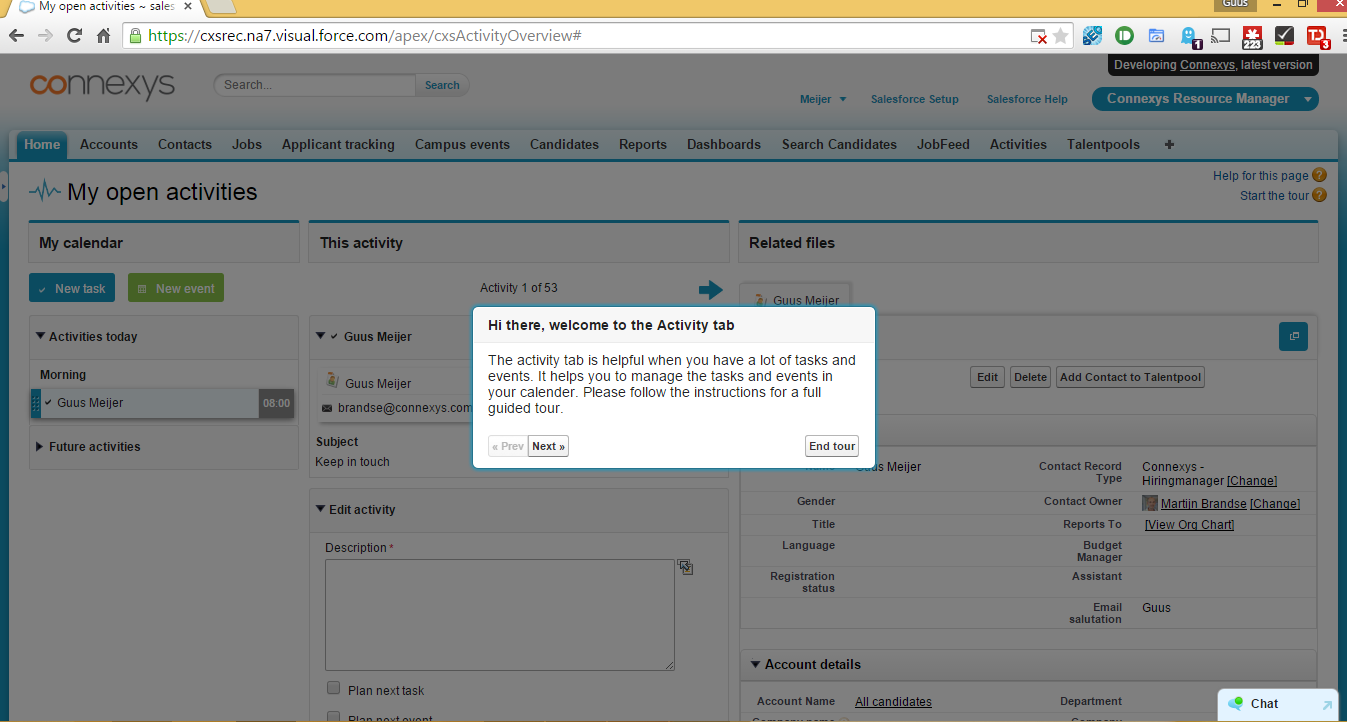Image resolution: width=1347 pixels, height=722 pixels.
Task: Tick the Plan next task checkbox
Action: click(x=334, y=688)
